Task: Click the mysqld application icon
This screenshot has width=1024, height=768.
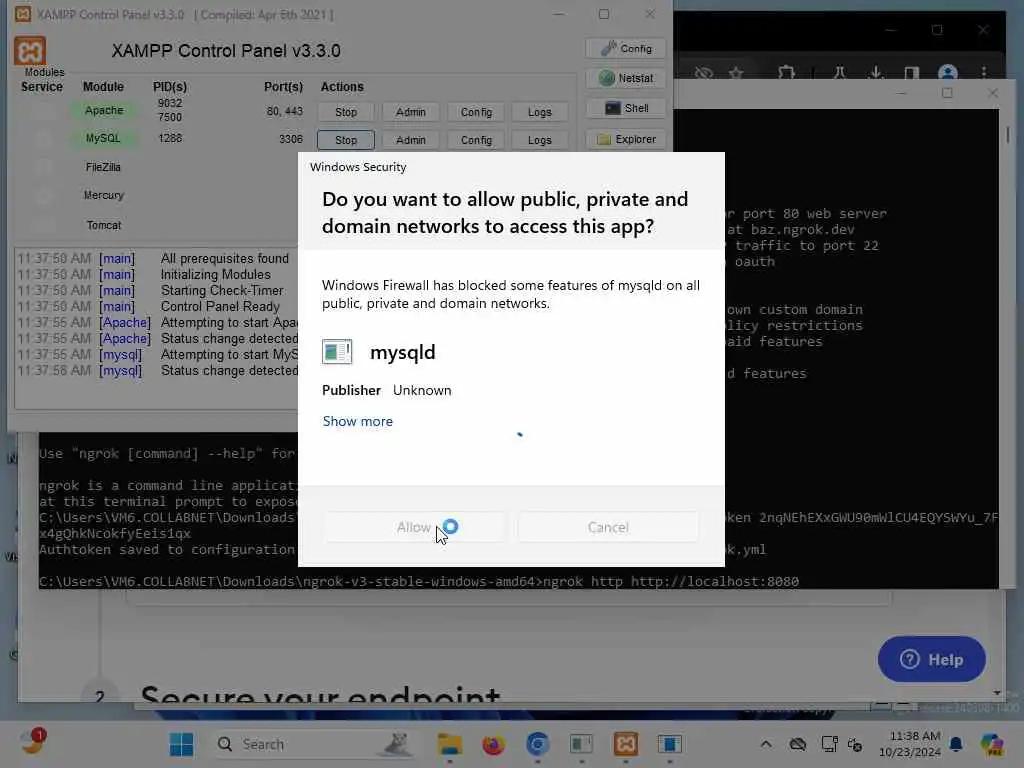Action: pyautogui.click(x=337, y=352)
